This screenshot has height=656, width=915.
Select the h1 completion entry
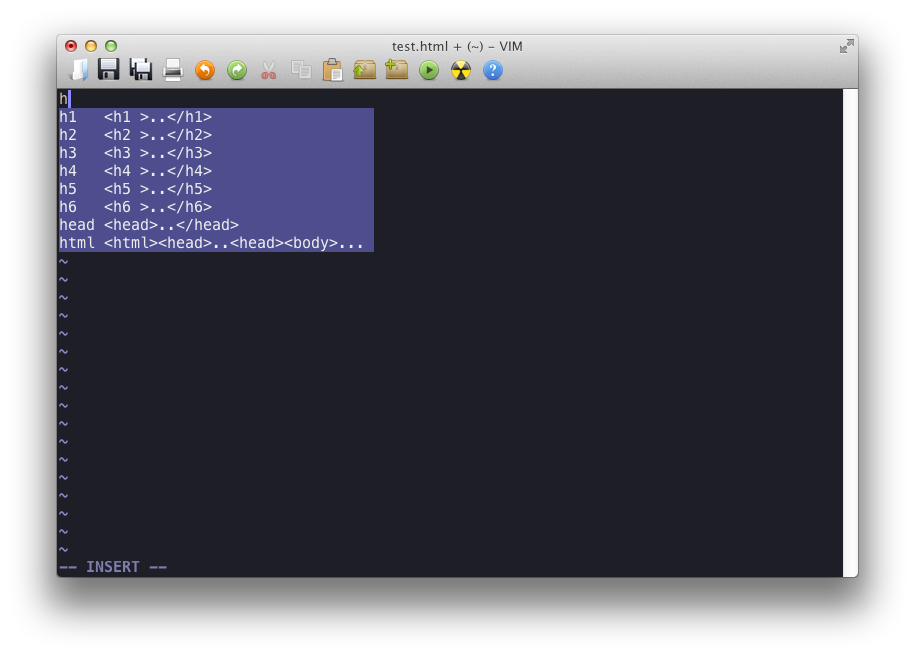click(215, 117)
